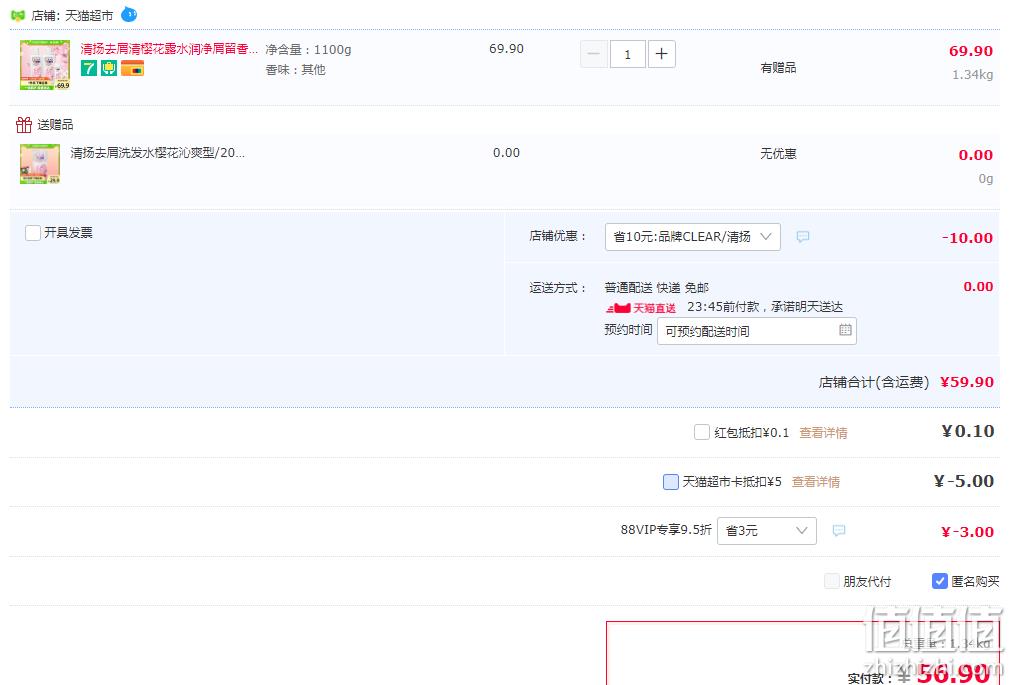The height and width of the screenshot is (685, 1013).
Task: Increase quantity with the plus button
Action: click(662, 54)
